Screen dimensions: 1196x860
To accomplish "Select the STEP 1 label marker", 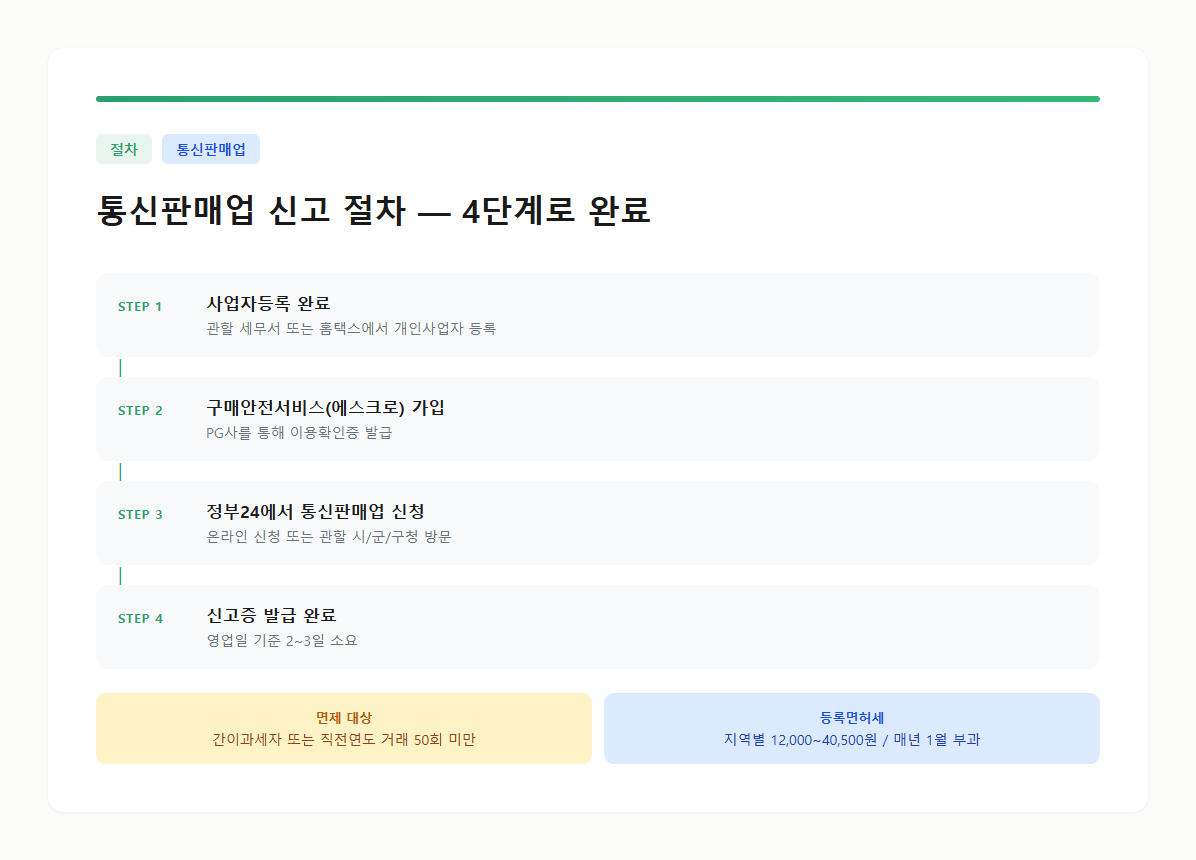I will tap(140, 307).
